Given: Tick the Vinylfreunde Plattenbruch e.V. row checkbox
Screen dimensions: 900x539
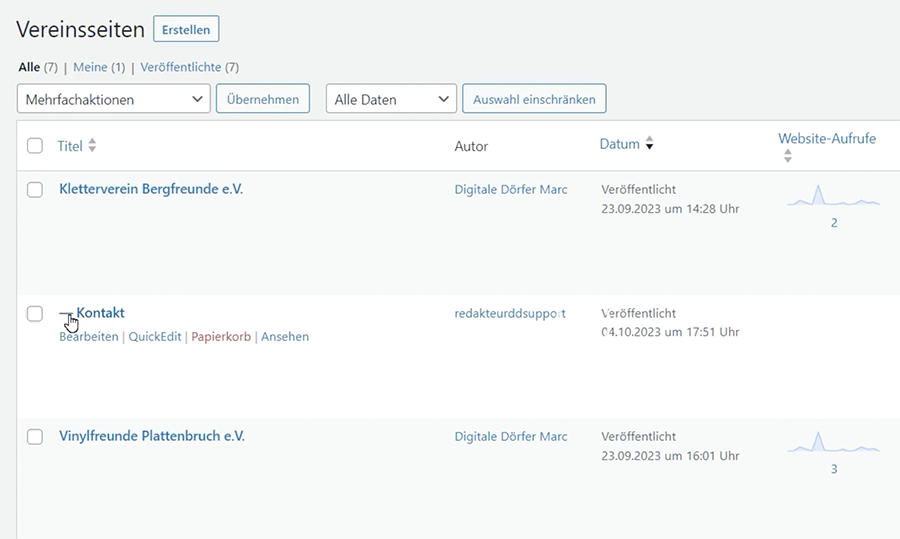Looking at the screenshot, I should click(x=35, y=437).
